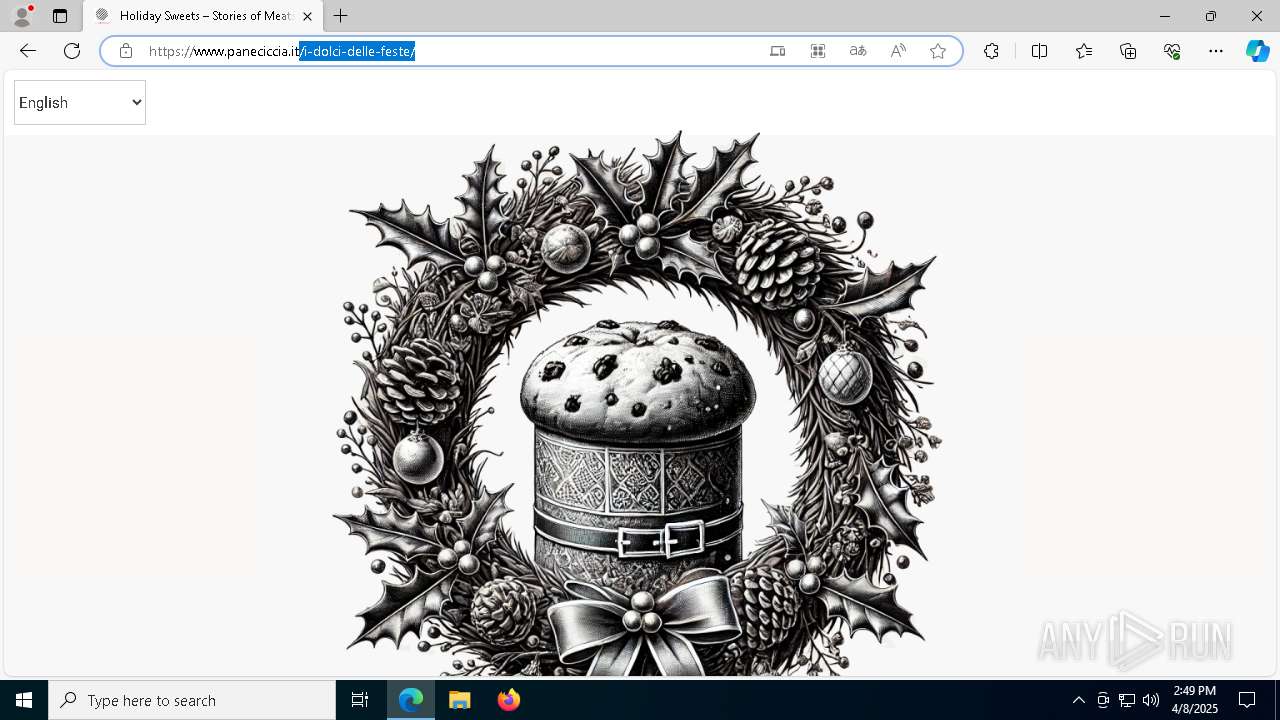This screenshot has height=720, width=1280.
Task: Click the taskbar search box
Action: click(x=192, y=700)
